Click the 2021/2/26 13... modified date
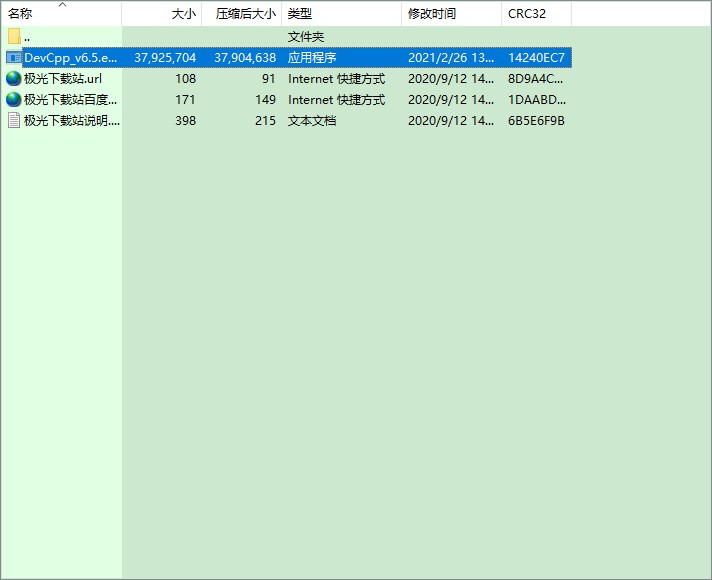The height and width of the screenshot is (580, 712). pyautogui.click(x=451, y=58)
